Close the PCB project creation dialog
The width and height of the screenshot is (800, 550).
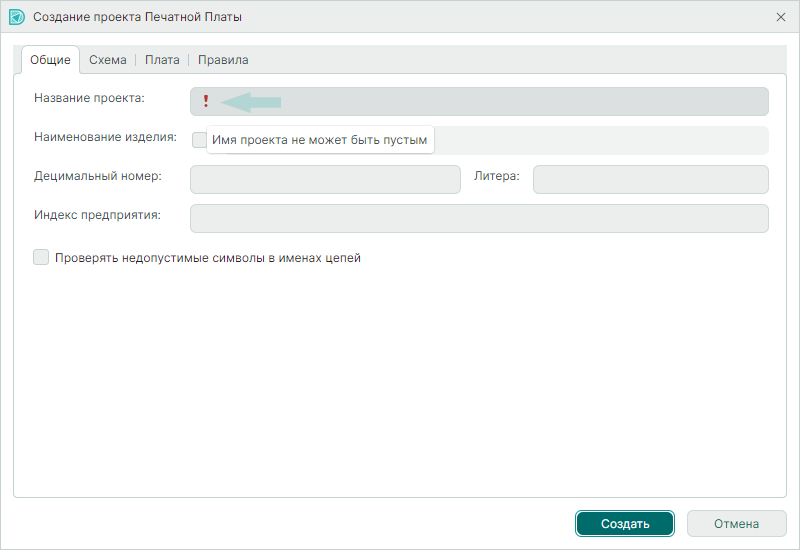[x=781, y=17]
